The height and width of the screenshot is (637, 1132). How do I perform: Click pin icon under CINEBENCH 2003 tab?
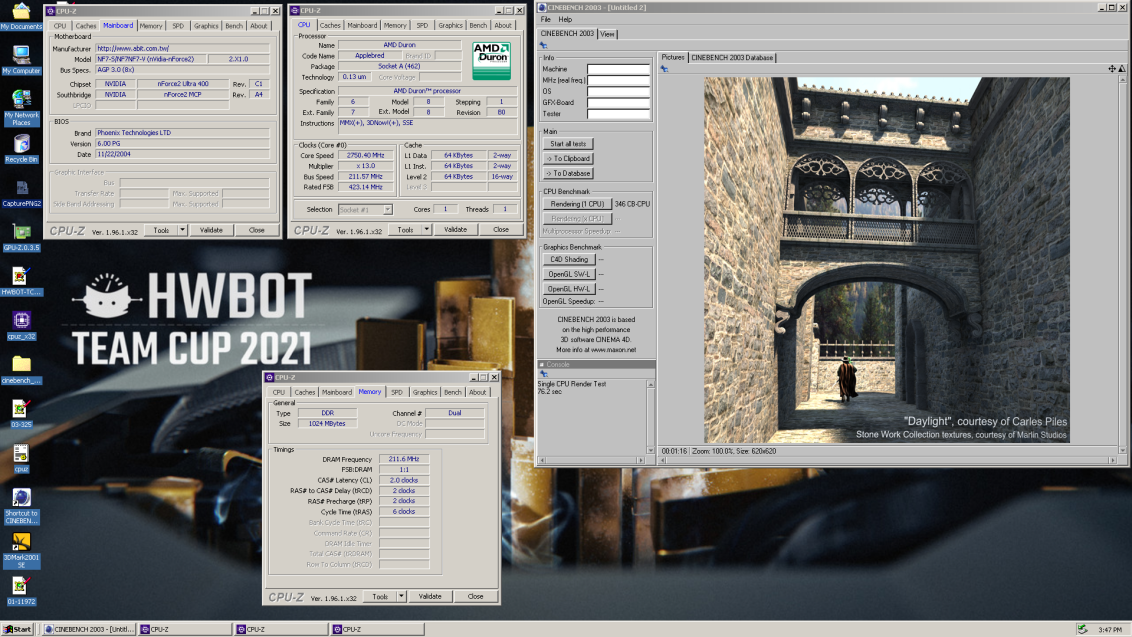(x=544, y=46)
